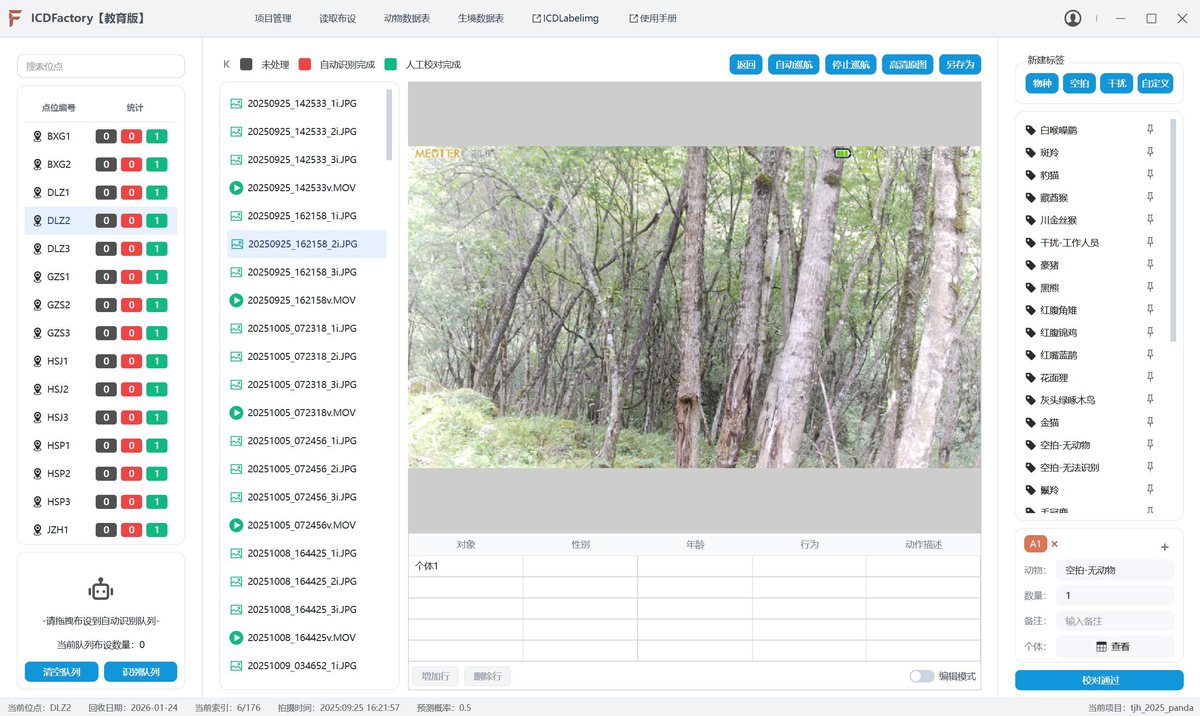
Task: Click the play icon for 20250925_142533v.MOV
Action: (x=236, y=188)
